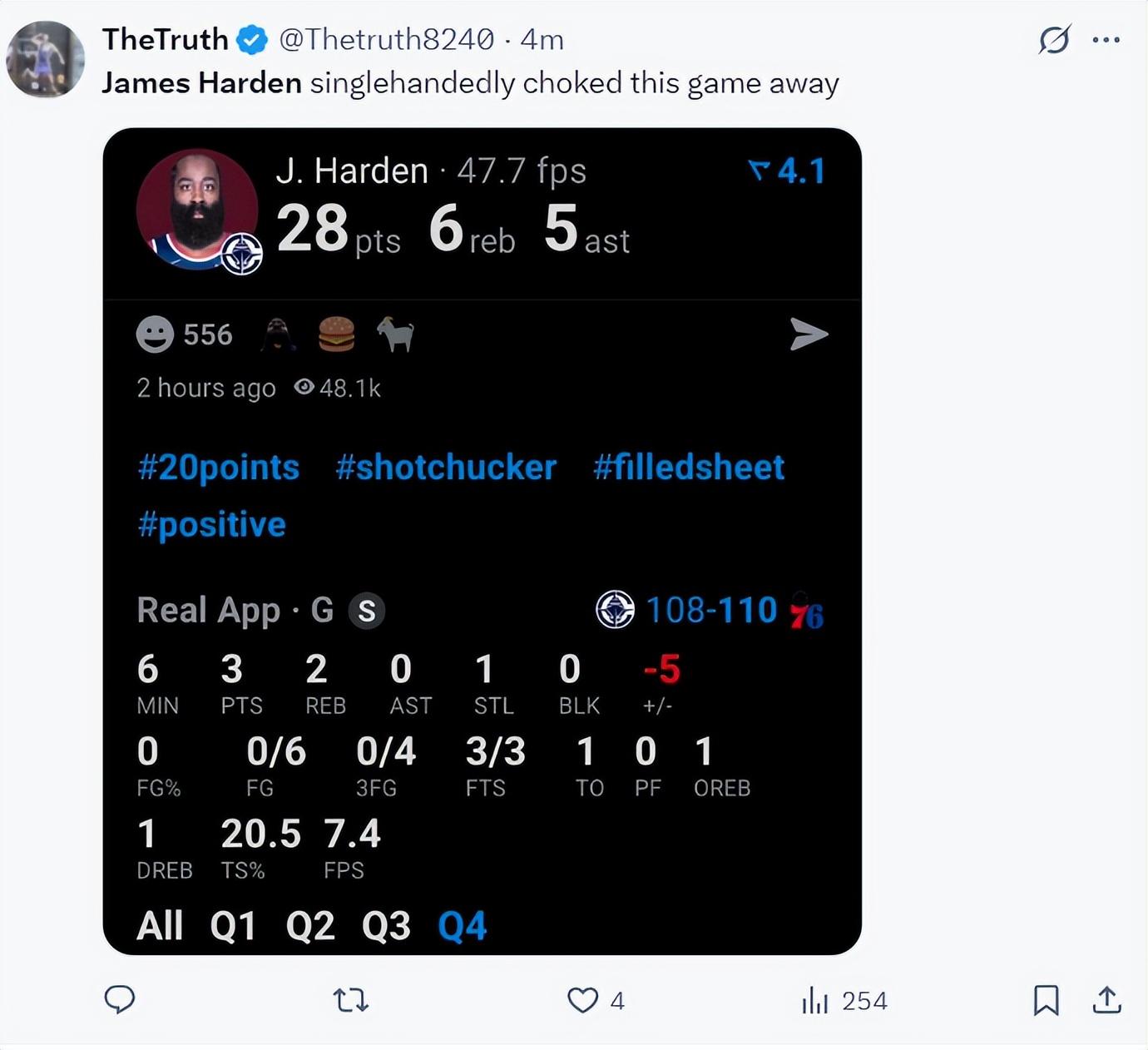Click the paper plane send icon

808,334
